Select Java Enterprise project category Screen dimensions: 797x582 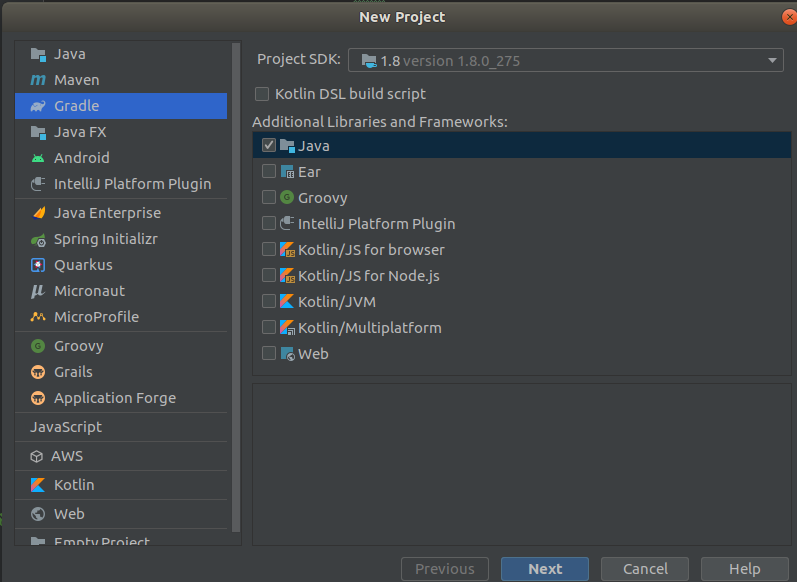tap(107, 213)
